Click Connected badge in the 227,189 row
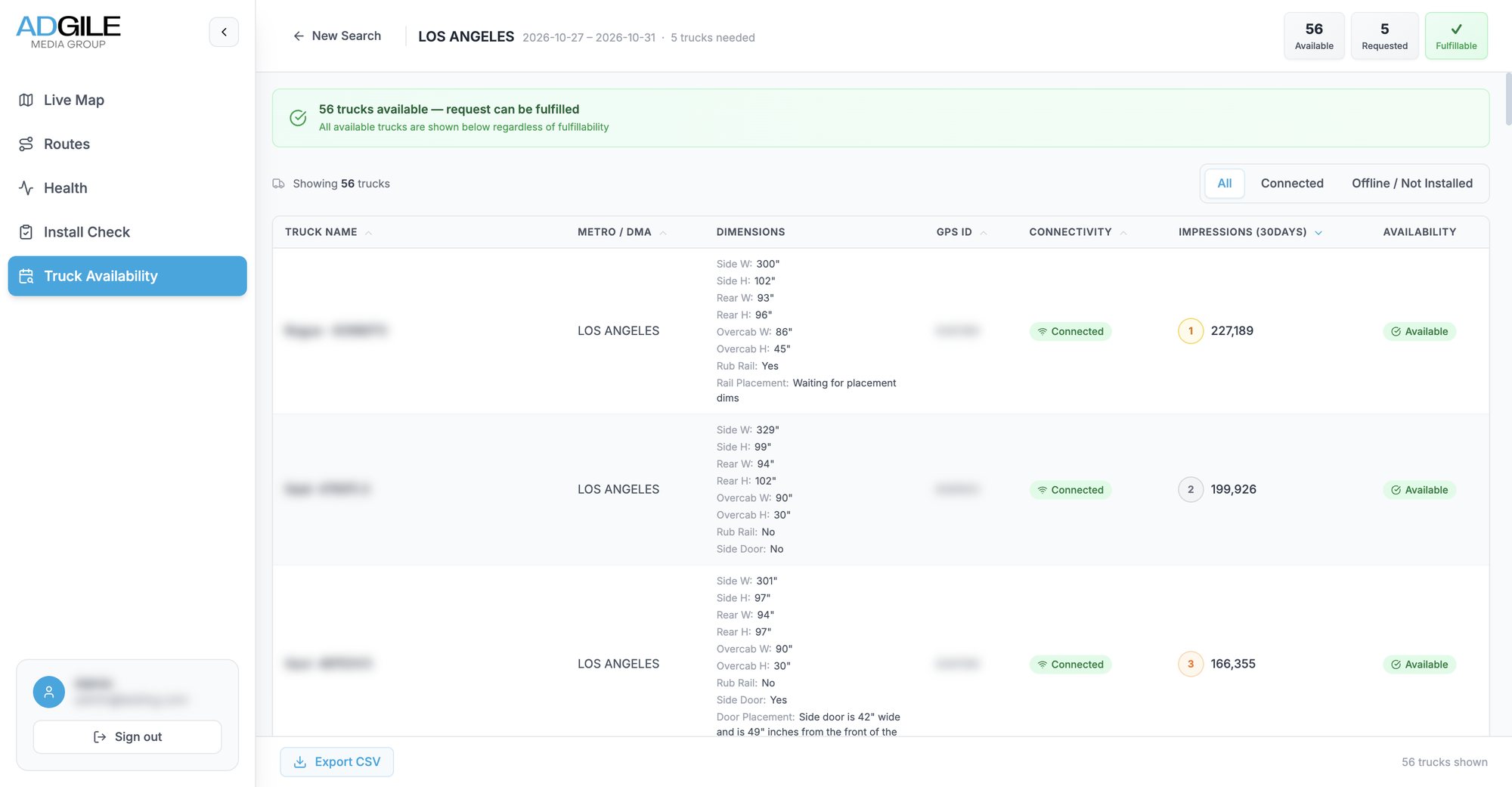 click(1070, 331)
